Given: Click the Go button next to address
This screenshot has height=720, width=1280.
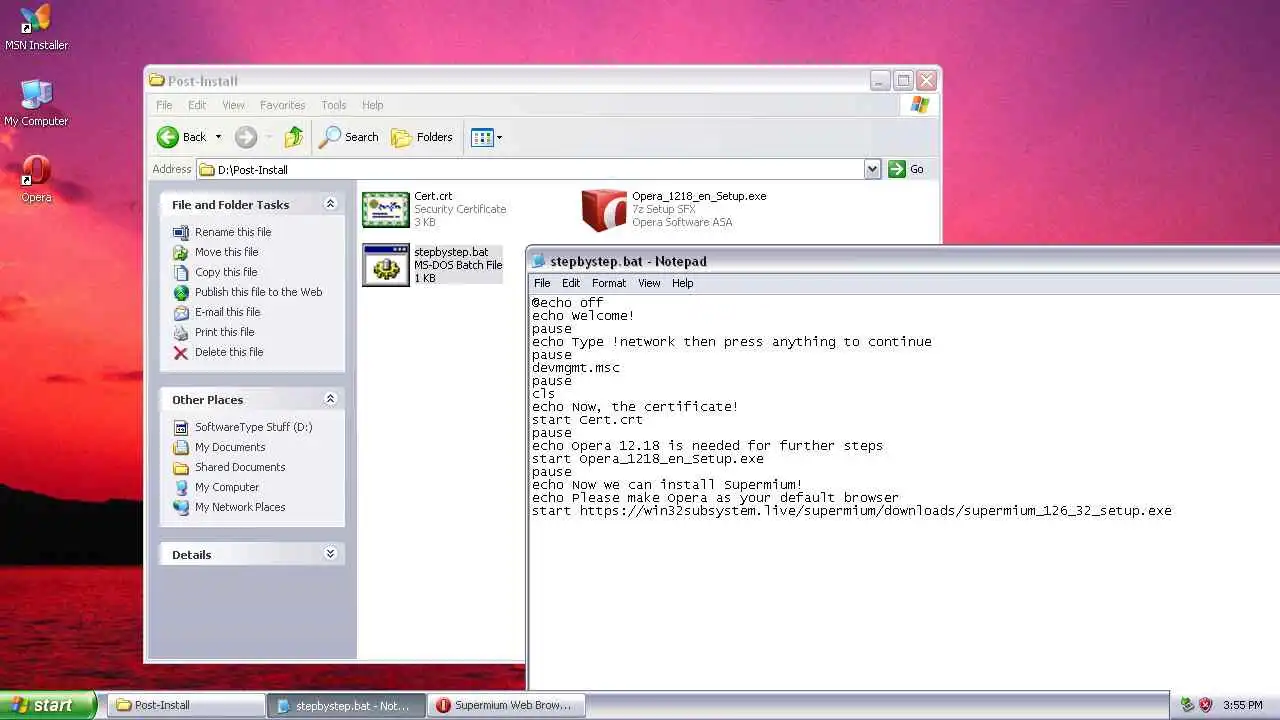Looking at the screenshot, I should (907, 169).
